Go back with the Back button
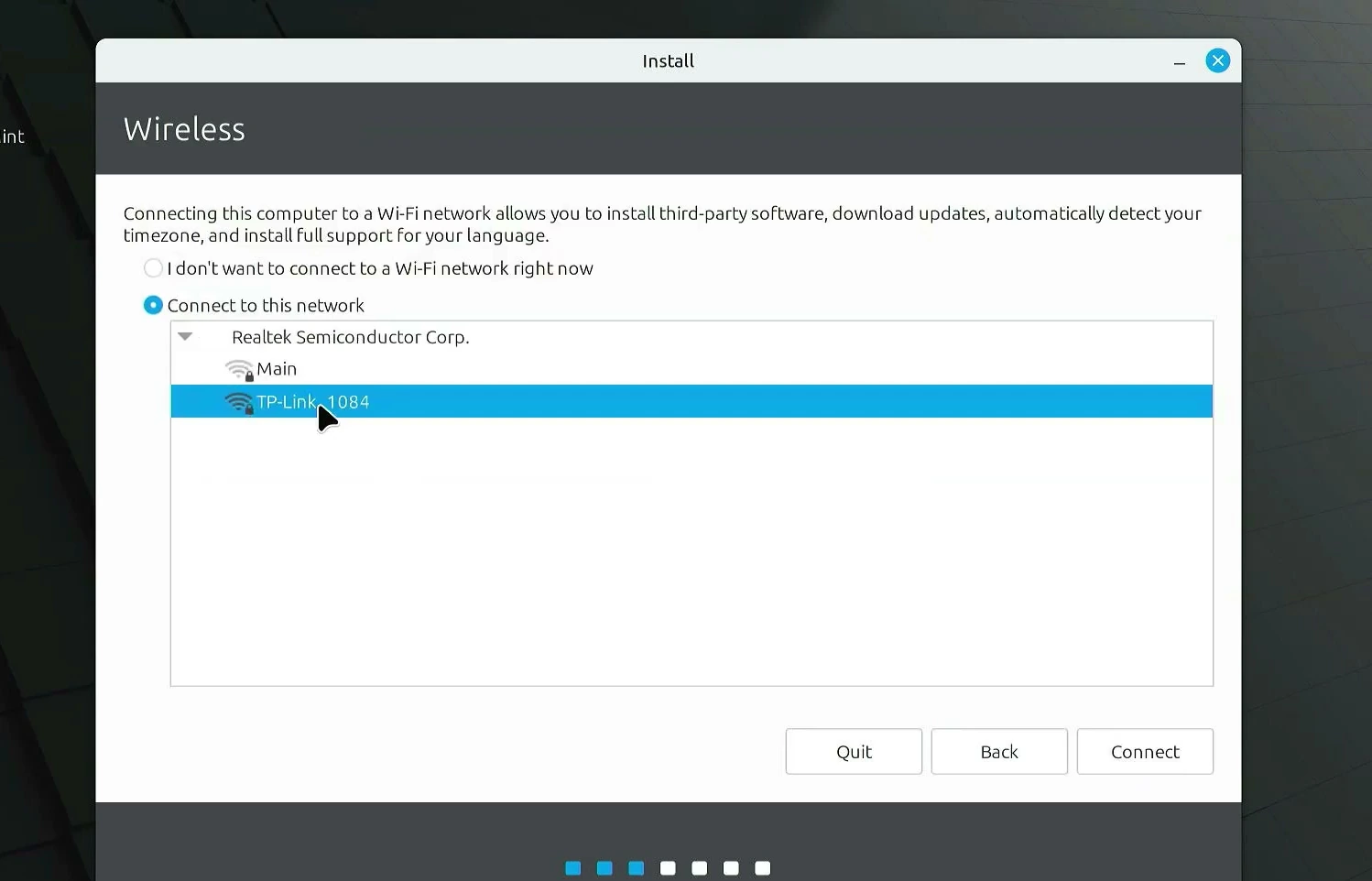Image resolution: width=1372 pixels, height=881 pixels. point(999,752)
